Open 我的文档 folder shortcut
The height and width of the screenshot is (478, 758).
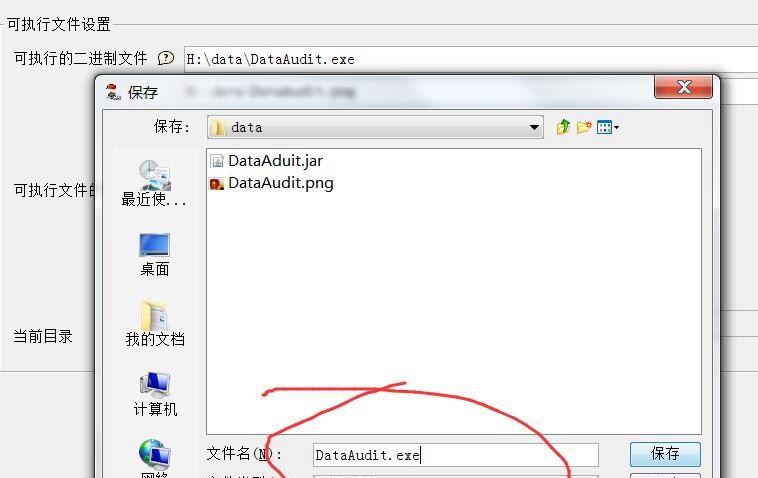point(155,324)
